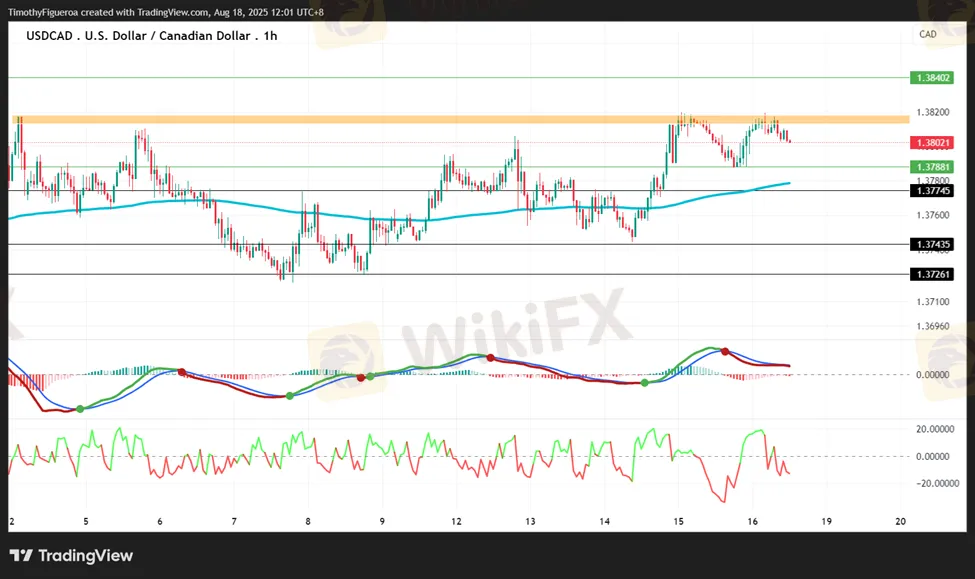Select the green 1.38402 price level label

(931, 77)
